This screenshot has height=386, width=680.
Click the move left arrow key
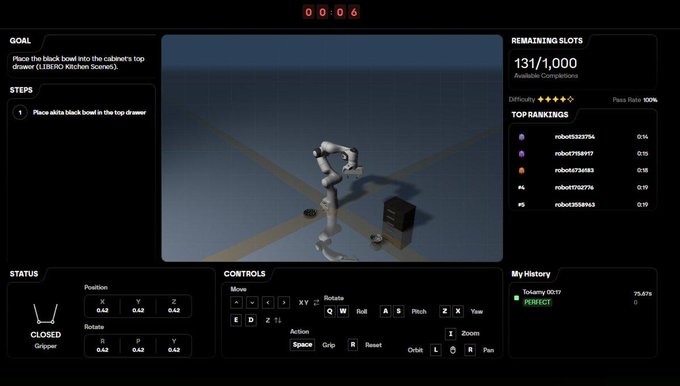(268, 302)
